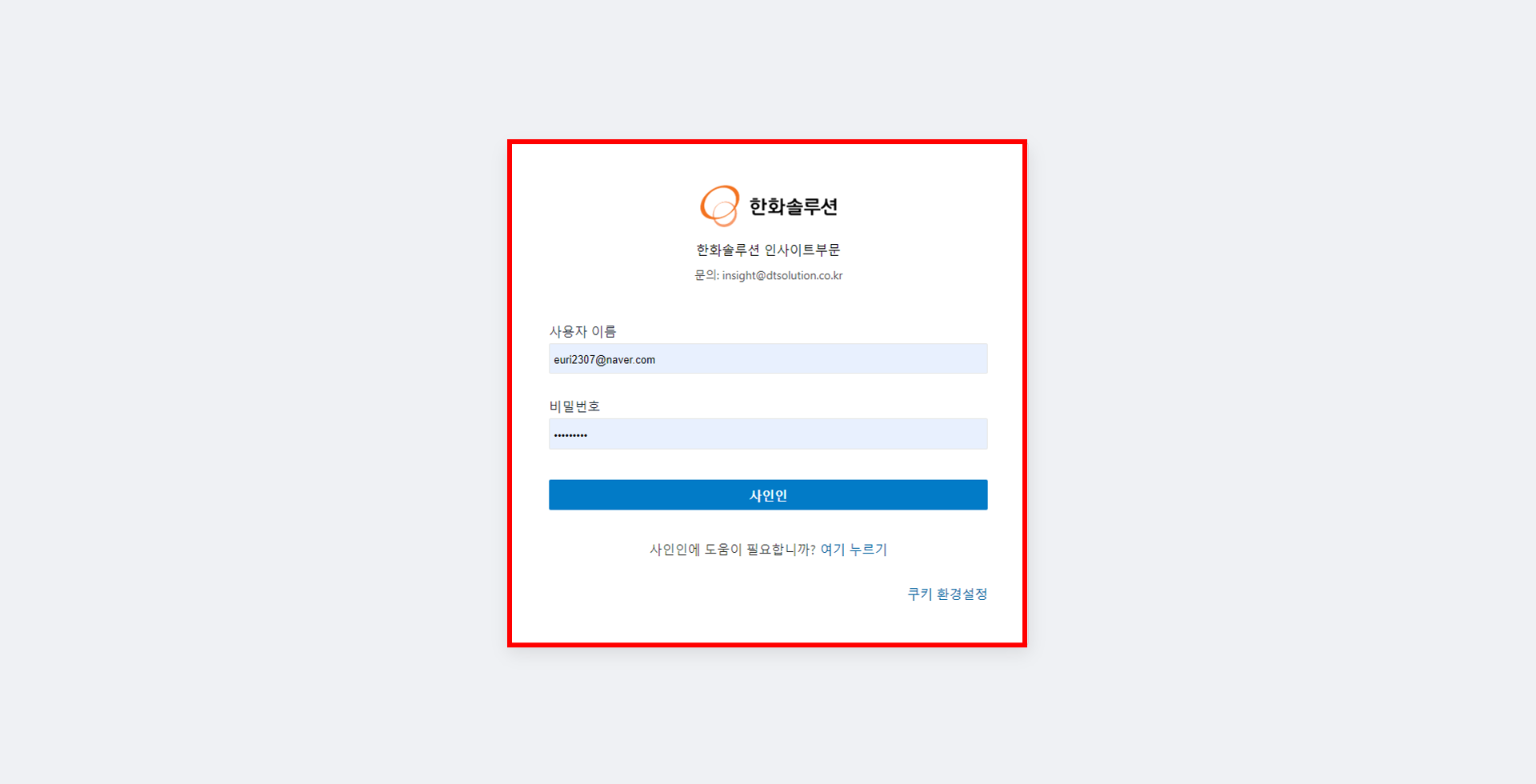Open the 쿠키 환경설정 link
The image size is (1536, 784).
coord(947,594)
